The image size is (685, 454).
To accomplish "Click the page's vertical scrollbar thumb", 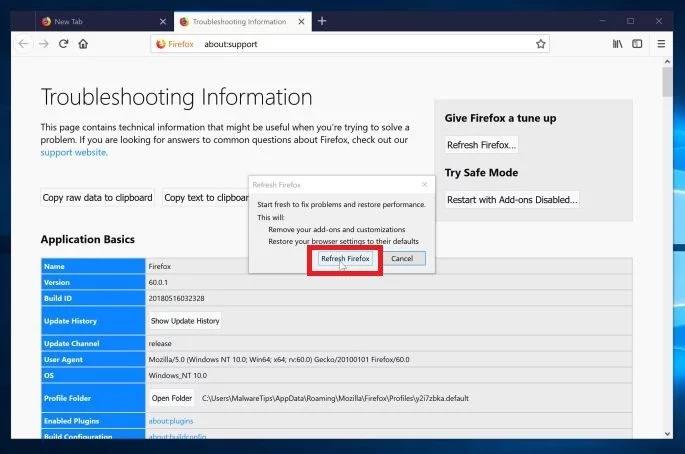I will [x=667, y=82].
